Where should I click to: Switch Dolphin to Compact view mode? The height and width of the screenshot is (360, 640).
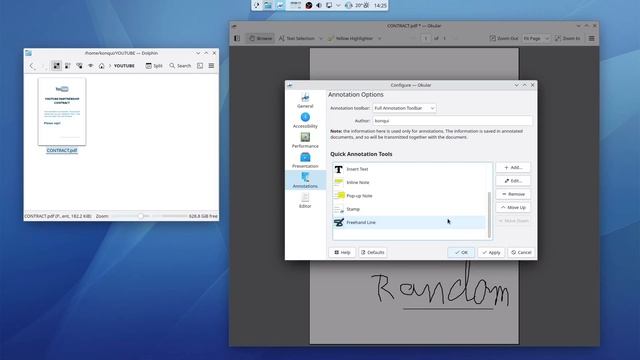click(68, 66)
